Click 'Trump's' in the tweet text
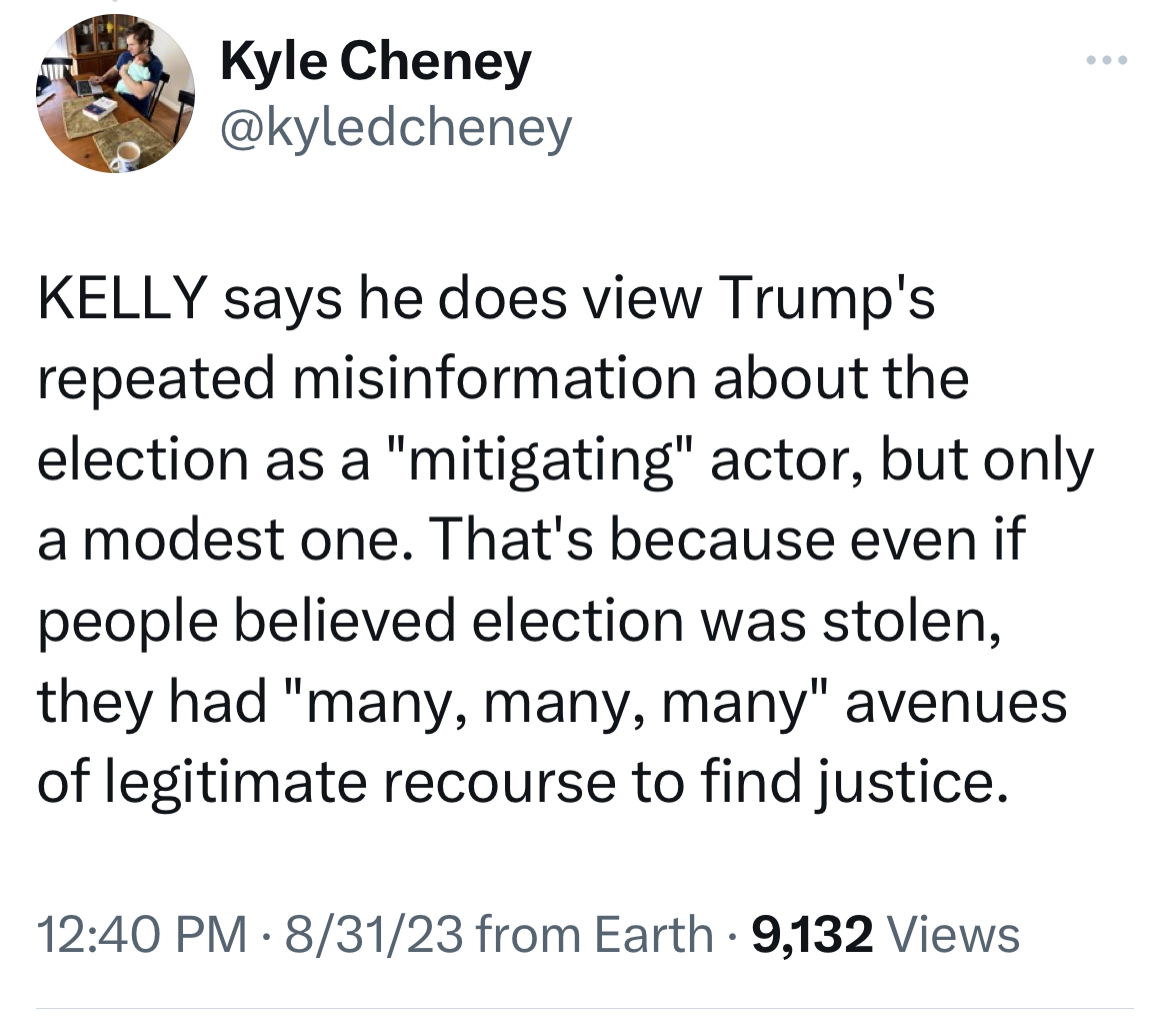The image size is (1170, 1016). click(x=826, y=298)
